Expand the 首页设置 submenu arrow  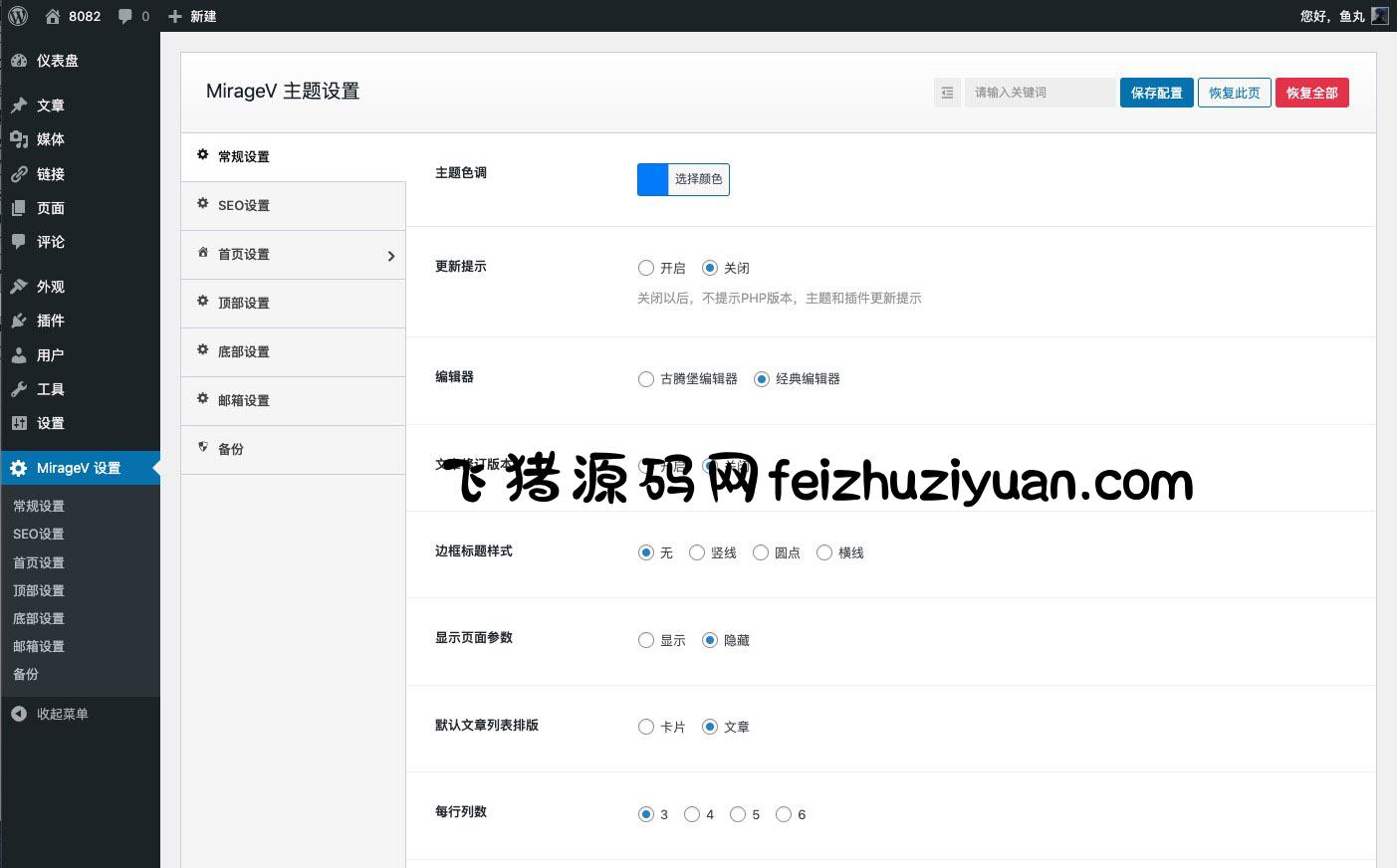(x=390, y=256)
